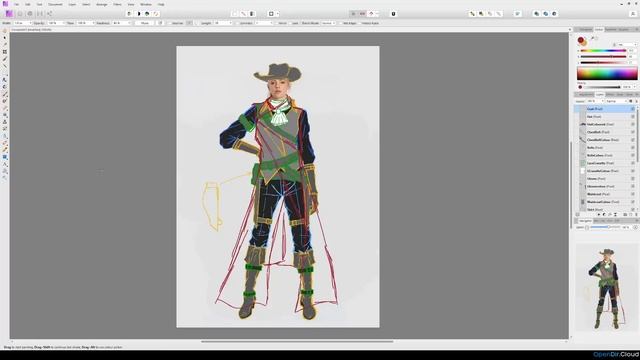This screenshot has width=640, height=360.
Task: Open the brush Width dropdown
Action: [x=30, y=23]
